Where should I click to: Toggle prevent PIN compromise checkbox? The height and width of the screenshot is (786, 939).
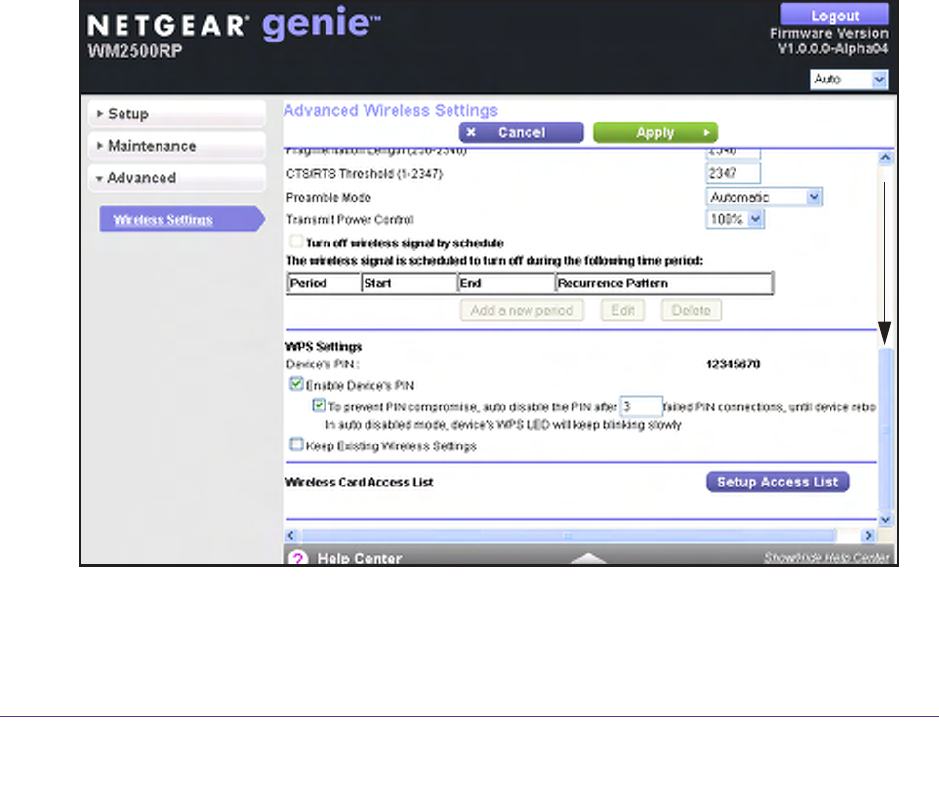[x=319, y=406]
